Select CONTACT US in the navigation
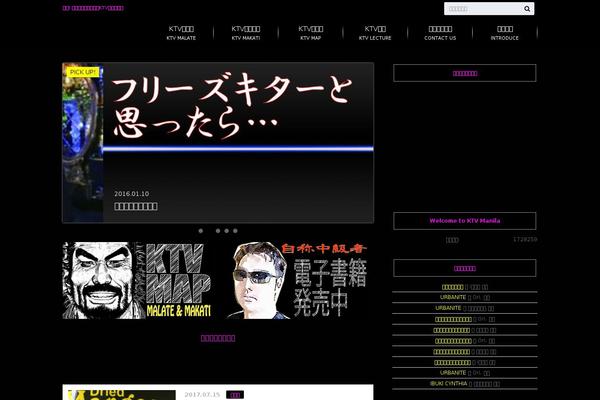This screenshot has height=400, width=600. coord(440,33)
